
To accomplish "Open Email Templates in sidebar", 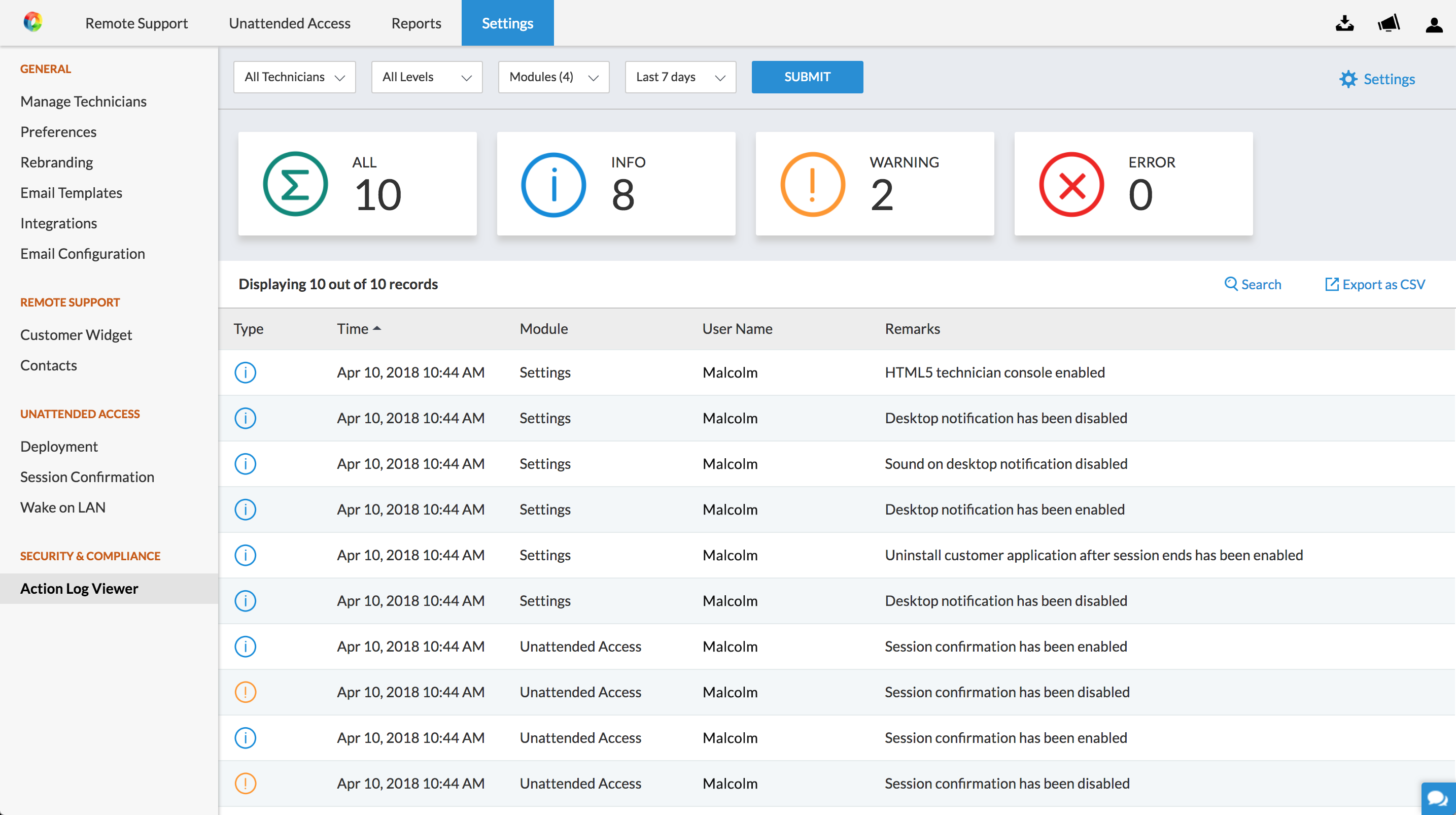I will coord(71,193).
